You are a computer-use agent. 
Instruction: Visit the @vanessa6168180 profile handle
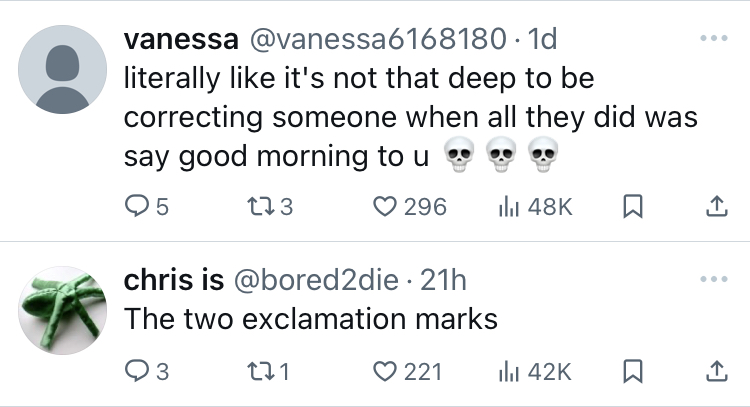point(377,39)
